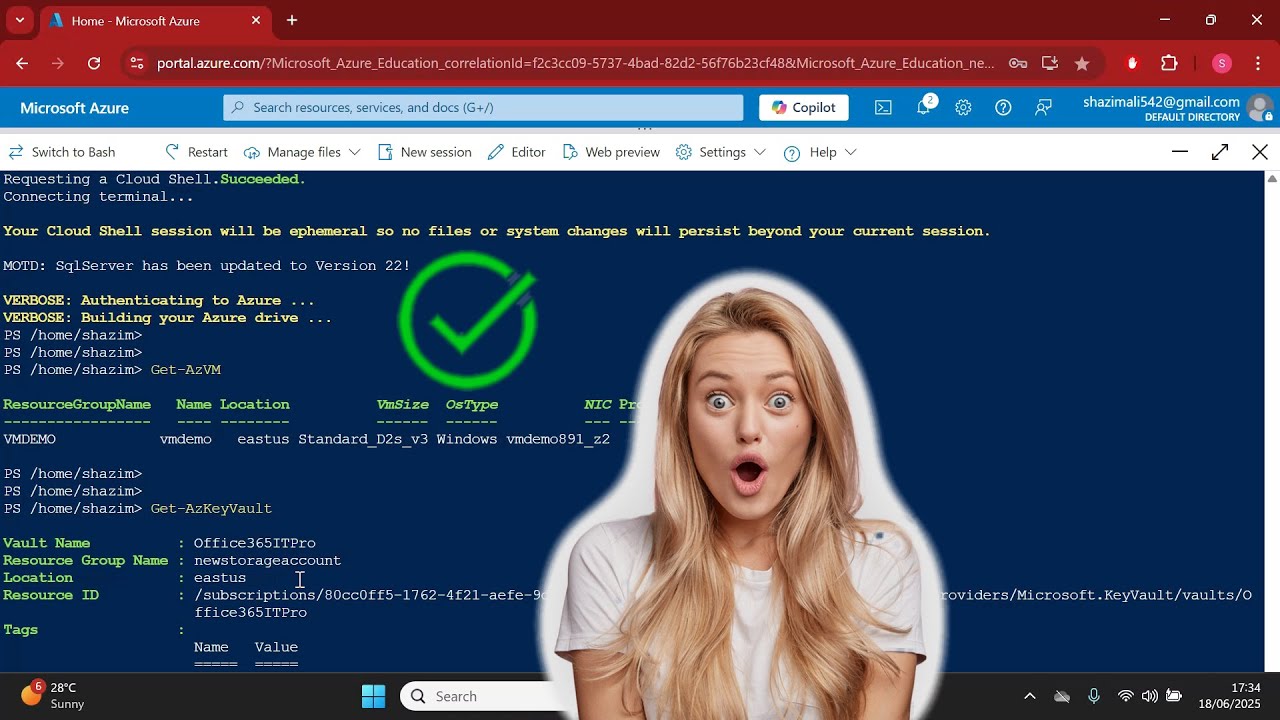Click the Microsoft Azure home link
The width and height of the screenshot is (1280, 720).
tap(74, 108)
